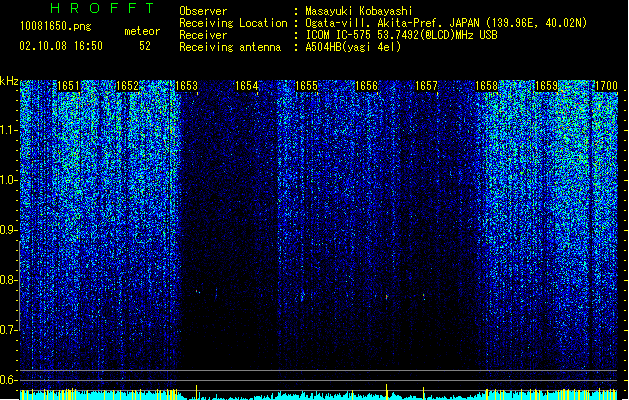Click the cyan signal-level graph at the bottom
Screen dimensions: 629x400
(x=318, y=395)
